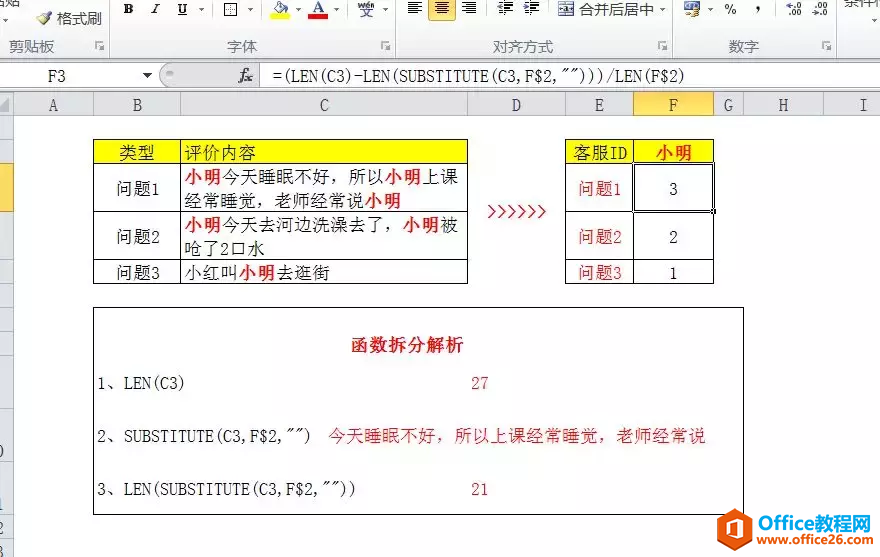Open the fill color dropdown arrow
This screenshot has width=880, height=557.
pos(298,10)
